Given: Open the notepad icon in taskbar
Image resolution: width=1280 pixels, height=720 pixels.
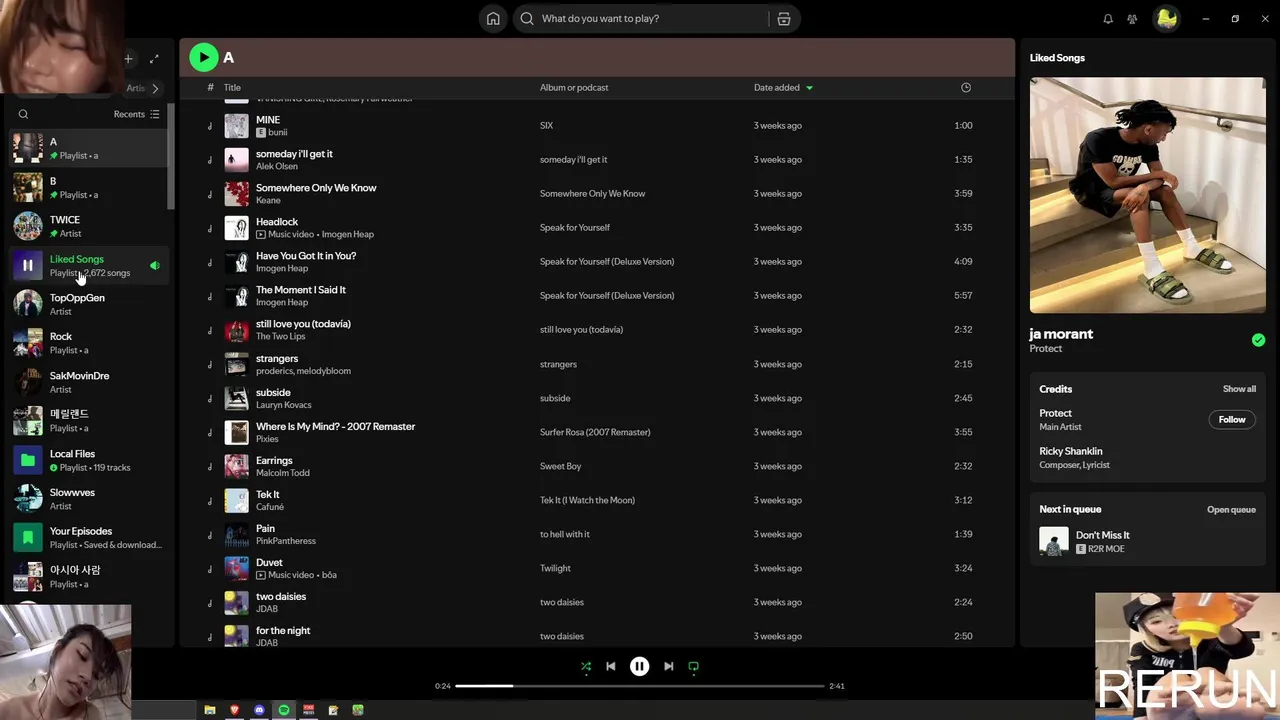Looking at the screenshot, I should (334, 710).
